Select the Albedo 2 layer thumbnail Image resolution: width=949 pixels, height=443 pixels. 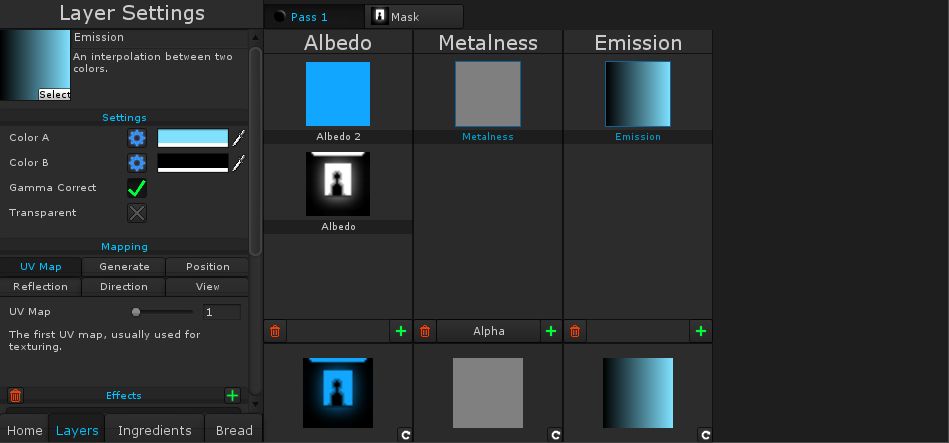point(338,94)
